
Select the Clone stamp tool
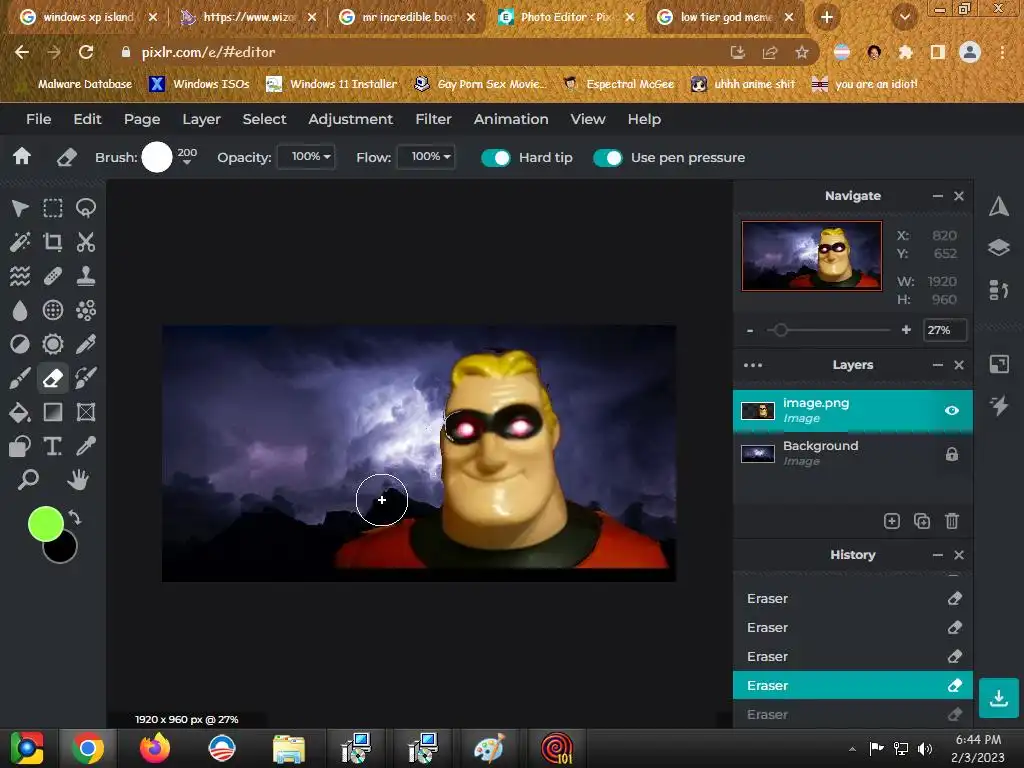86,276
